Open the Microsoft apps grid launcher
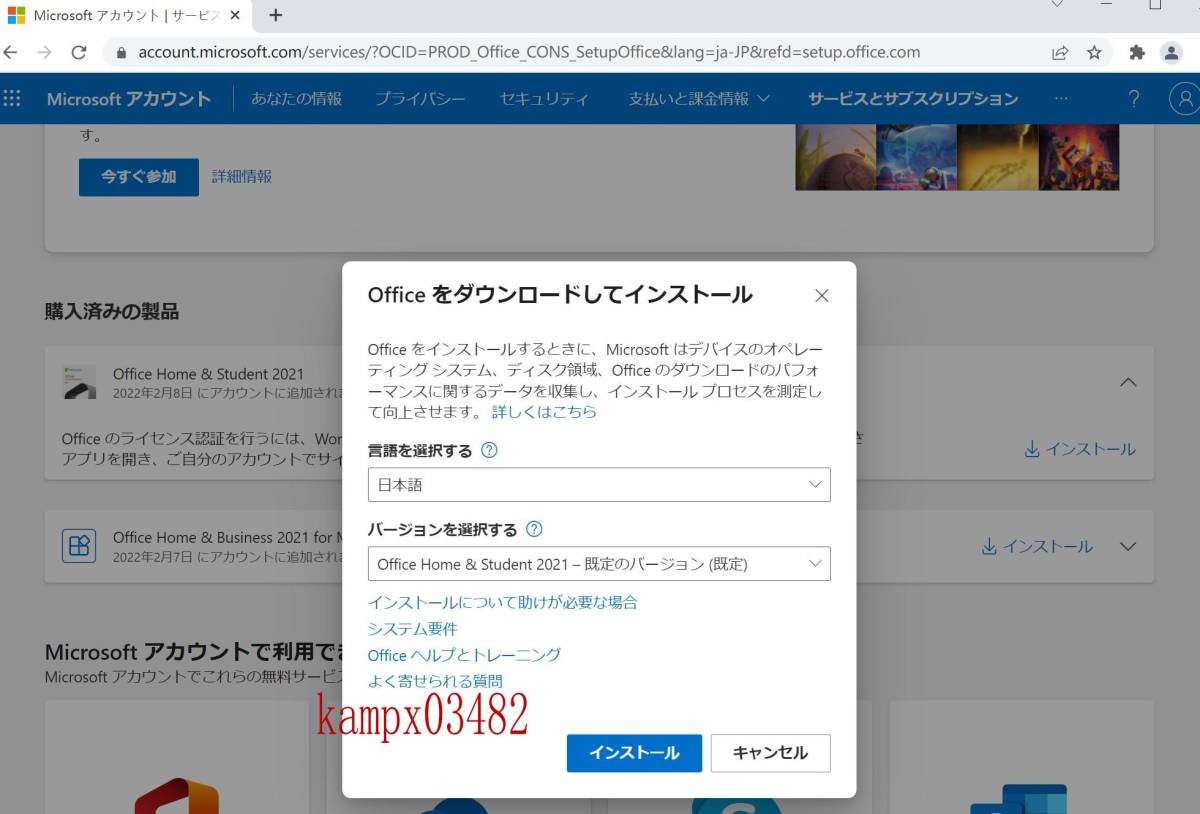 12,98
